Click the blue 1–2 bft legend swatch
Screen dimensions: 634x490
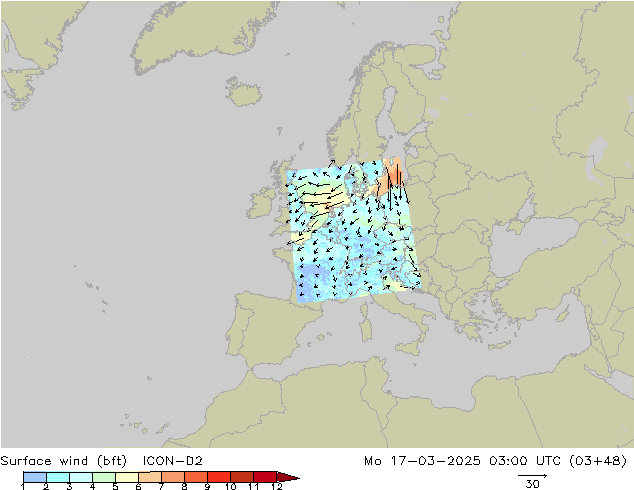click(x=34, y=477)
